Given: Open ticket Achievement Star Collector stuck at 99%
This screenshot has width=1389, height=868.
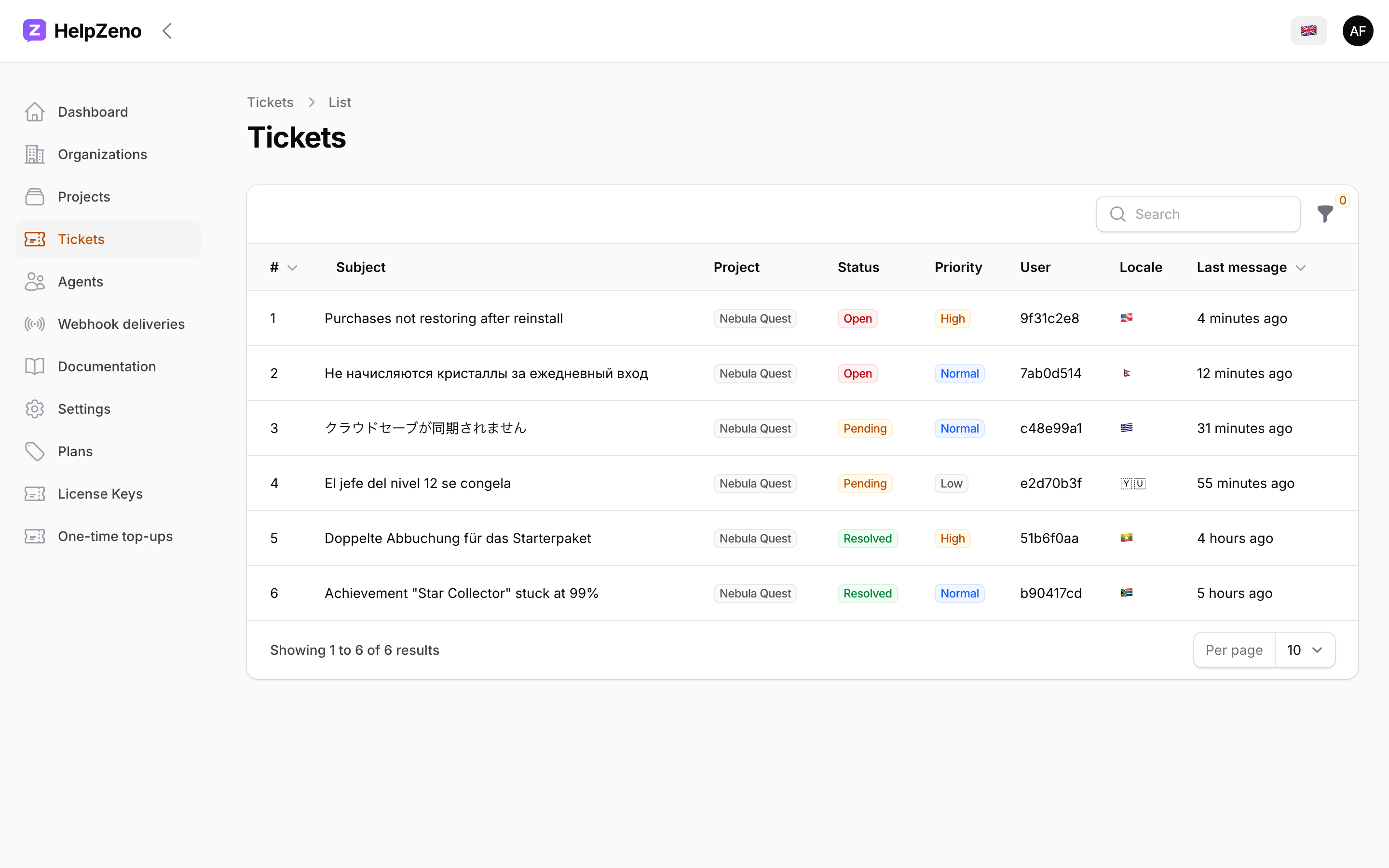Looking at the screenshot, I should pyautogui.click(x=462, y=594).
